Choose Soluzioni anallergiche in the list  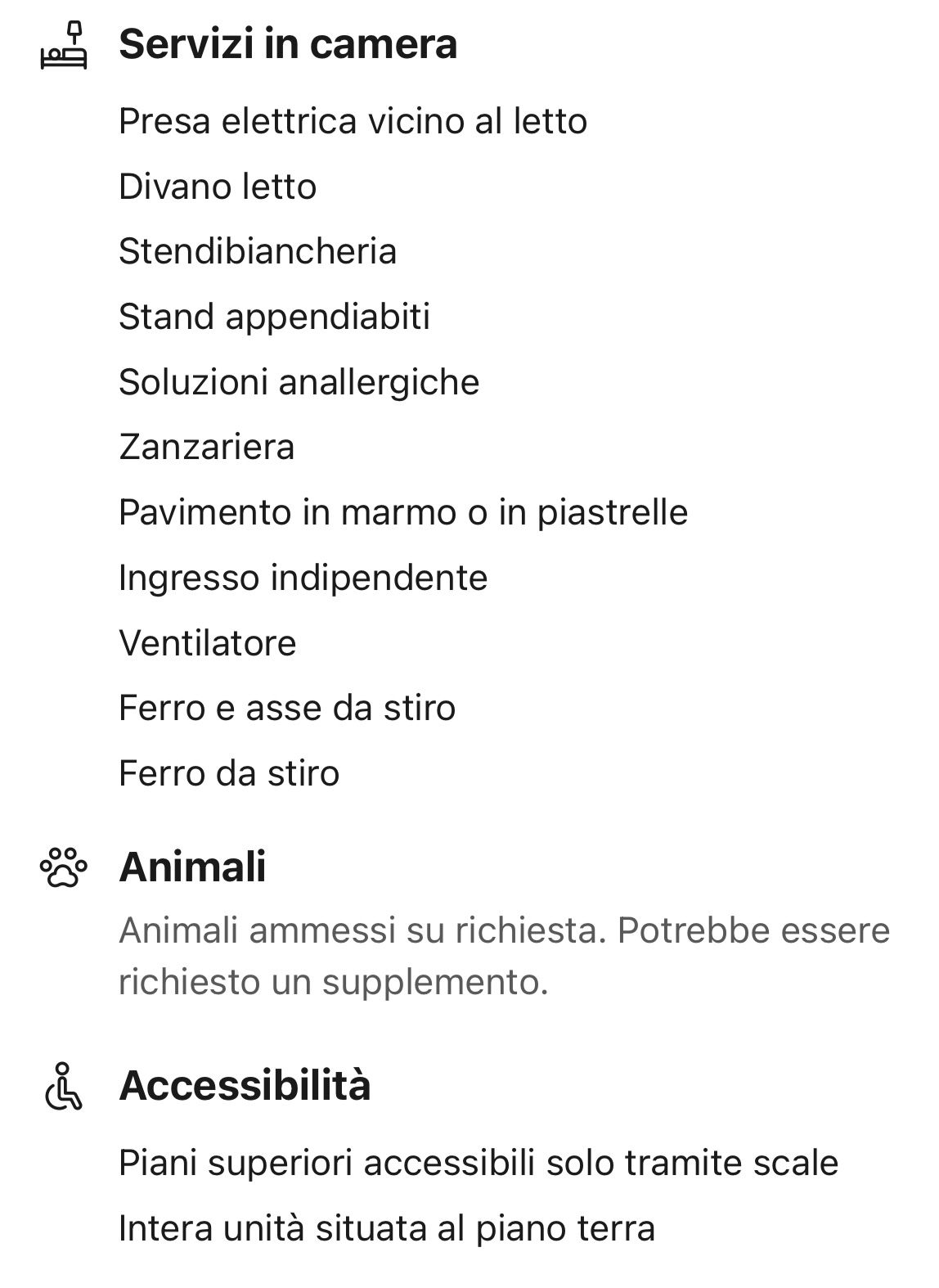click(x=299, y=382)
